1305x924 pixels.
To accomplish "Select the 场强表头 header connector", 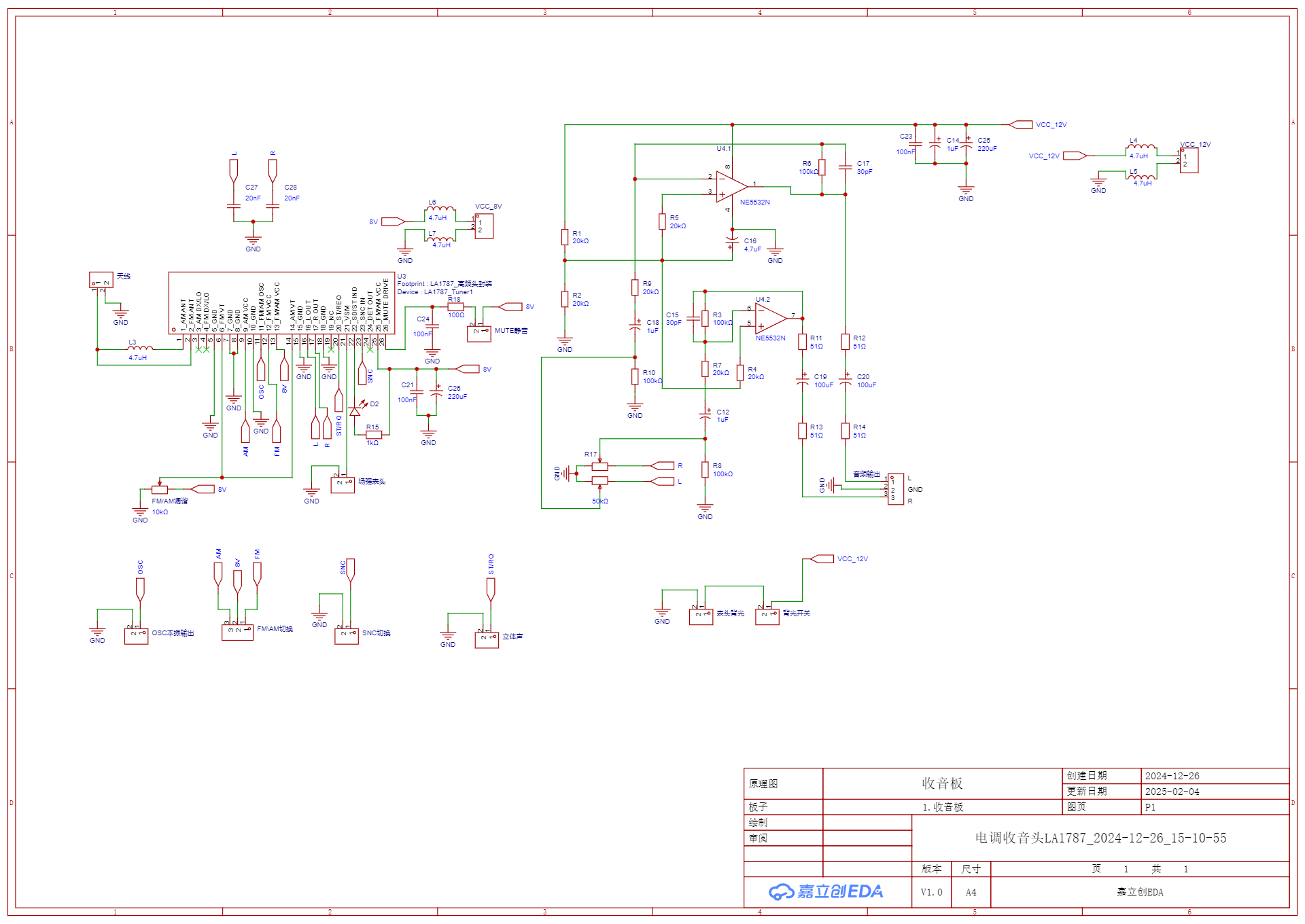I will [x=343, y=485].
